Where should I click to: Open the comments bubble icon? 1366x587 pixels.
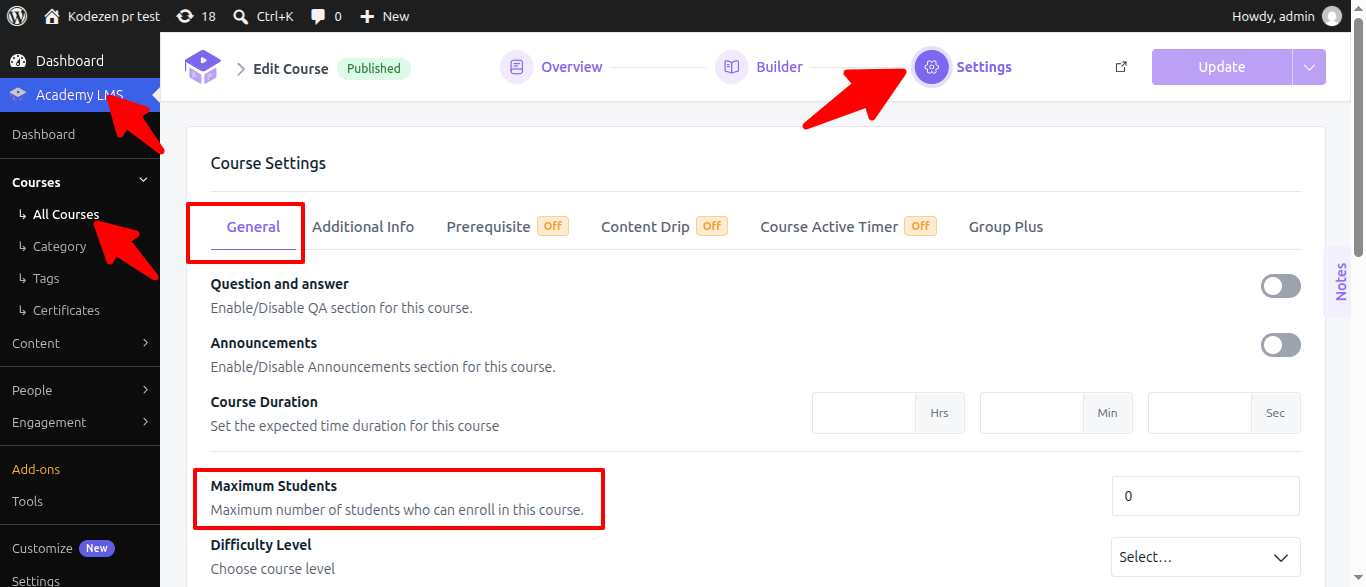pyautogui.click(x=318, y=16)
